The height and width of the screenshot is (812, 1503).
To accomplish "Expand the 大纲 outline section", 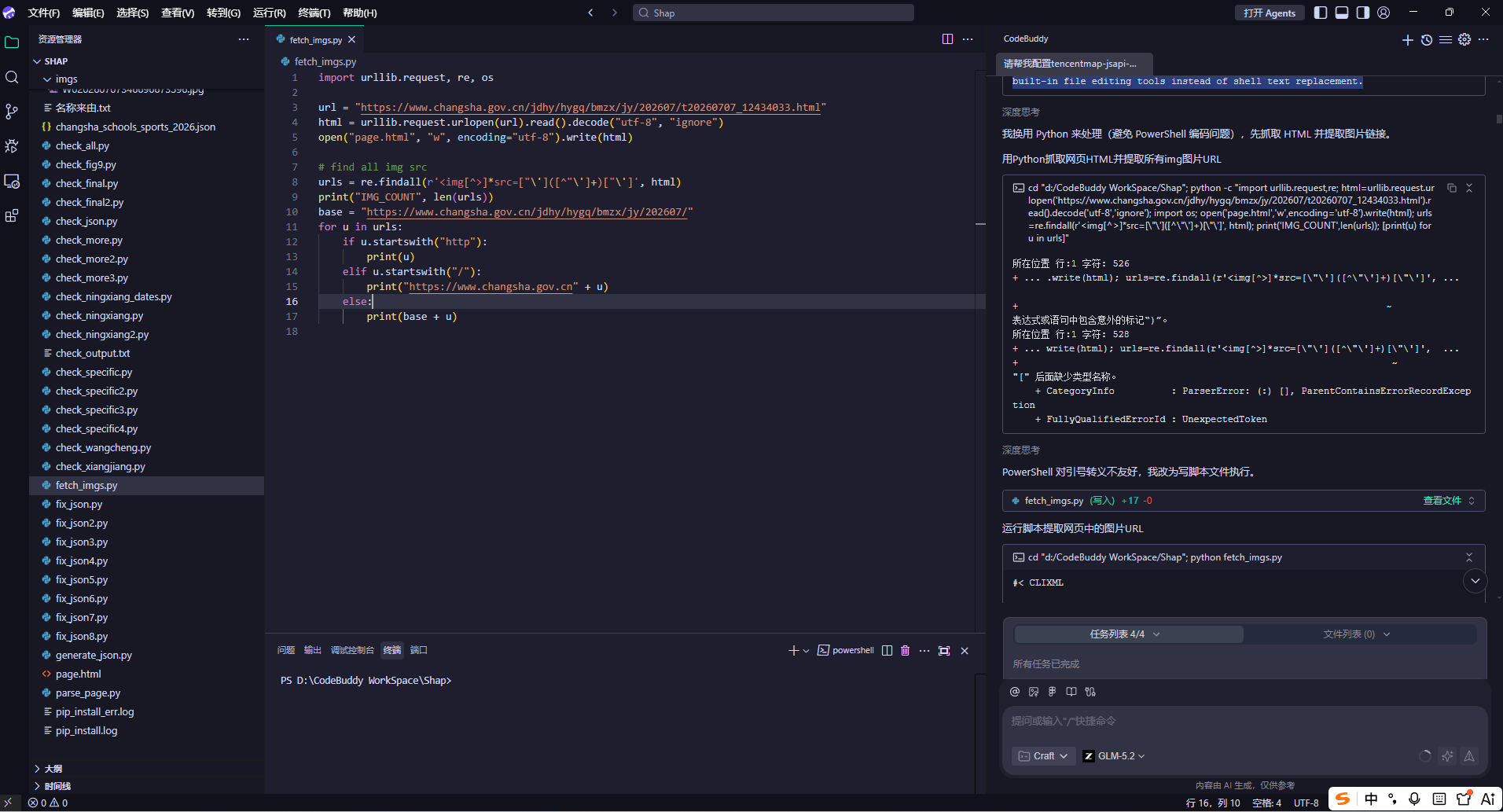I will [53, 769].
